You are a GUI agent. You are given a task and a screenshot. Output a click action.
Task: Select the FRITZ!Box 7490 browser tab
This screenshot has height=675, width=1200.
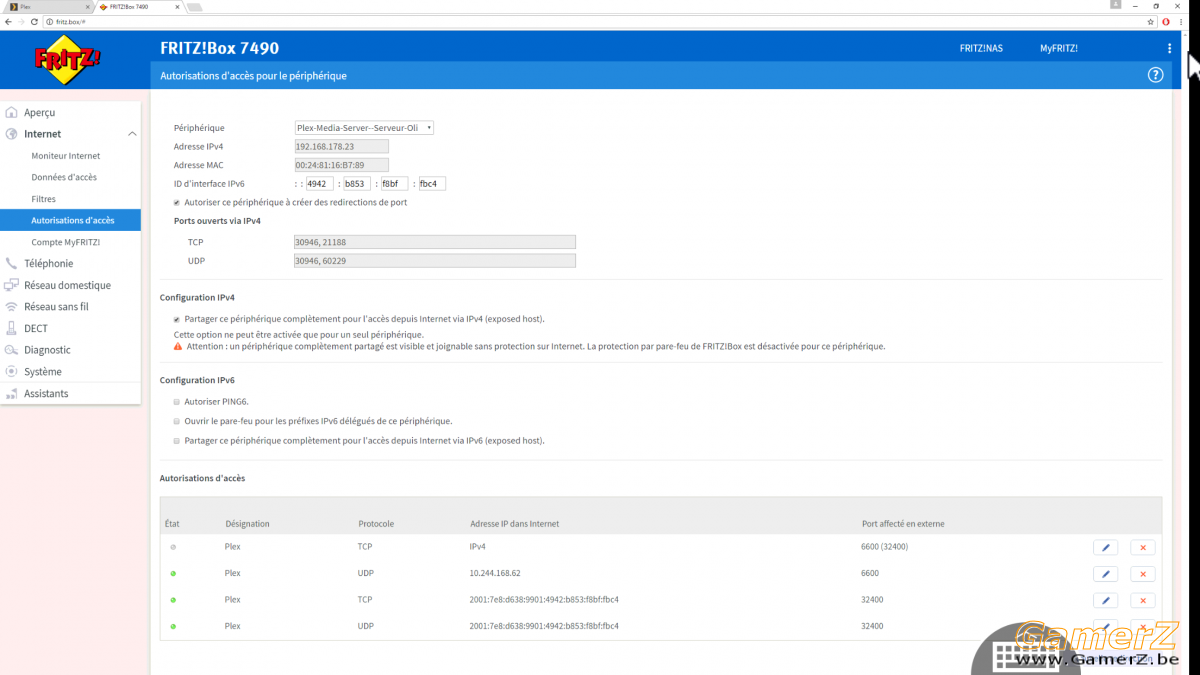click(x=138, y=7)
